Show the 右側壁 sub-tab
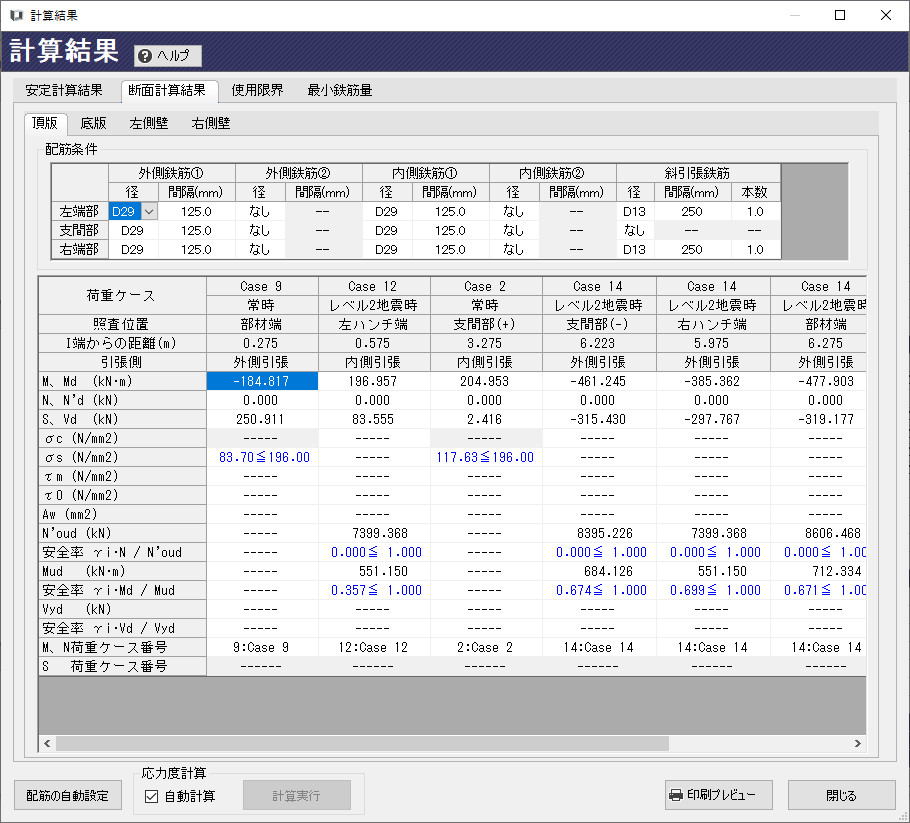The image size is (910, 823). pyautogui.click(x=211, y=123)
